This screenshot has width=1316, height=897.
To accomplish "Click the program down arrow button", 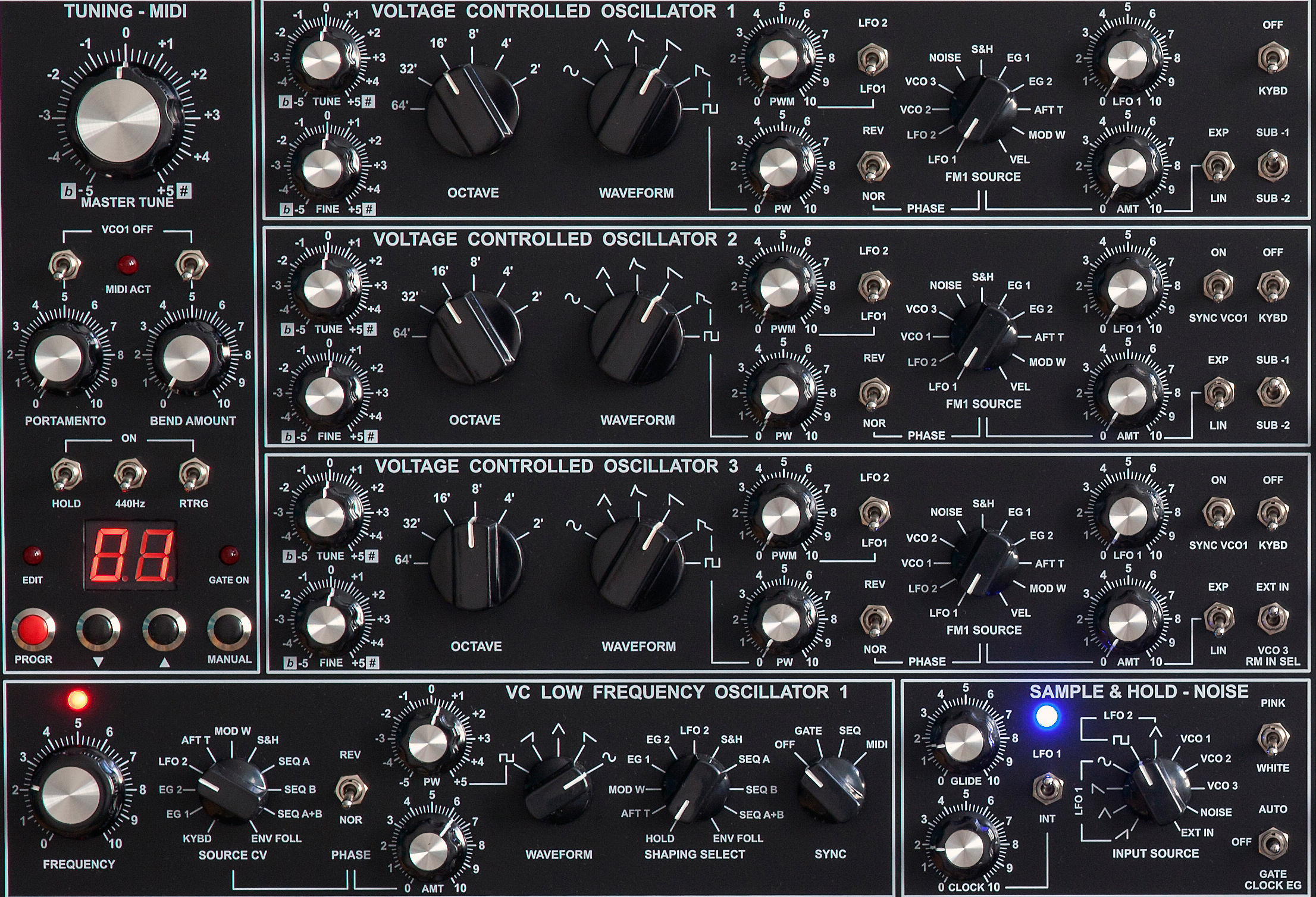I will tap(98, 629).
